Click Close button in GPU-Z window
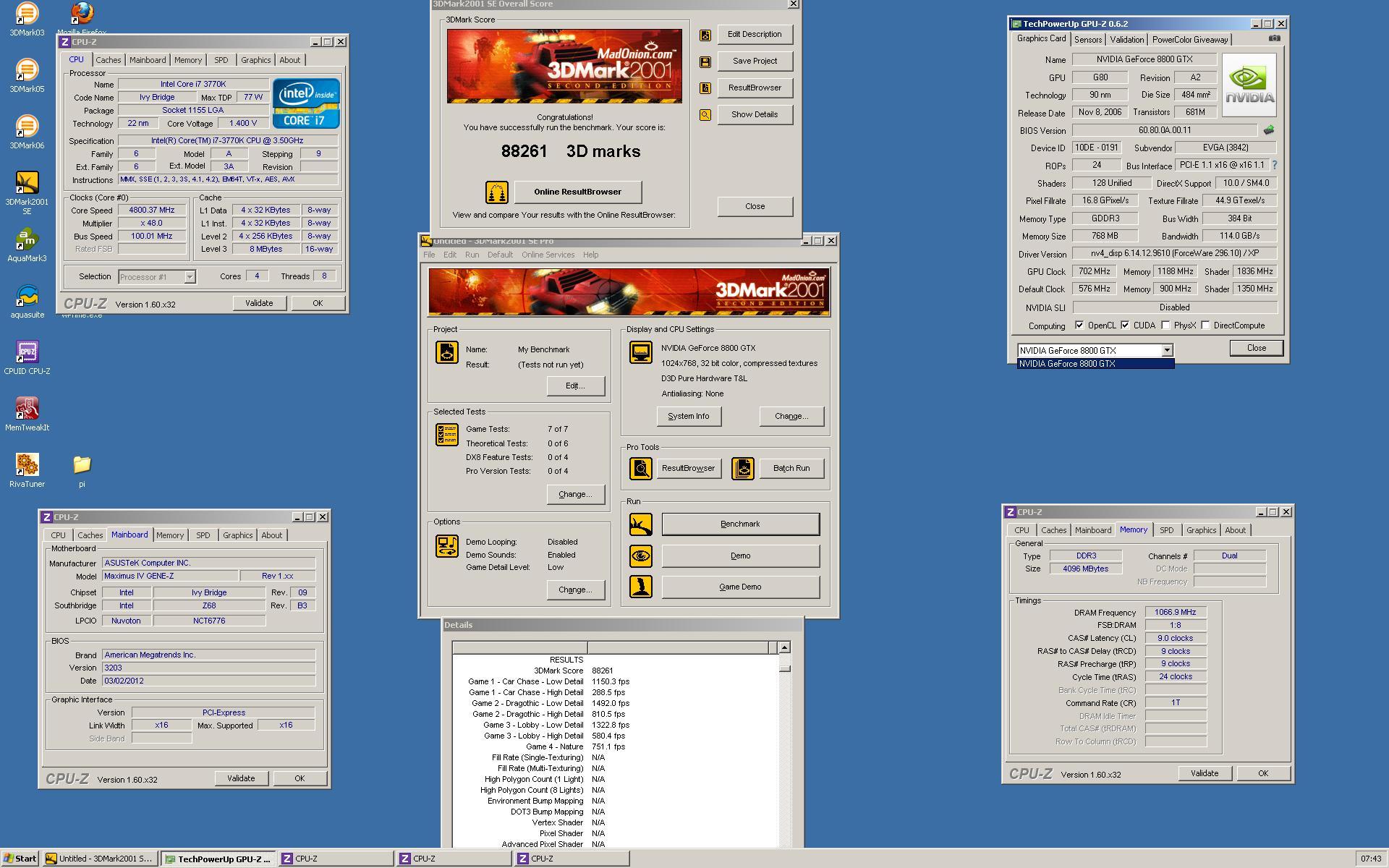The image size is (1389, 868). click(x=1257, y=348)
